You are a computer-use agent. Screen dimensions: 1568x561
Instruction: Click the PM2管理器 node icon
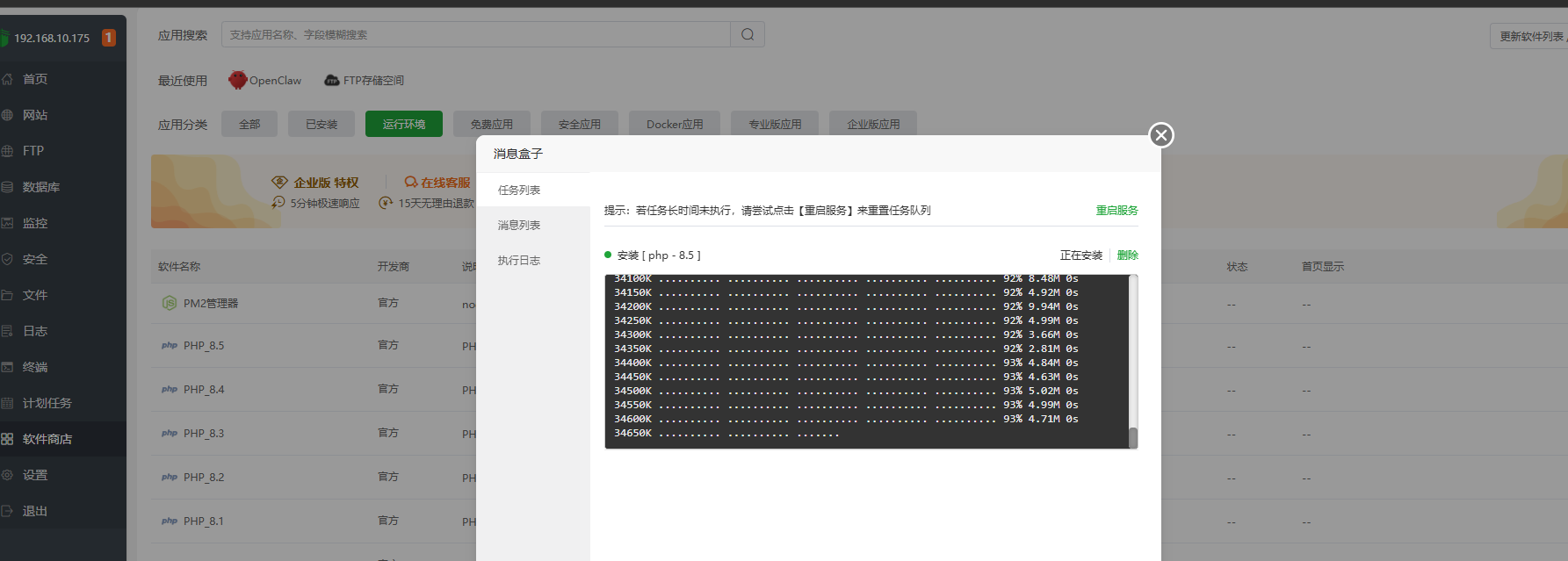(170, 303)
